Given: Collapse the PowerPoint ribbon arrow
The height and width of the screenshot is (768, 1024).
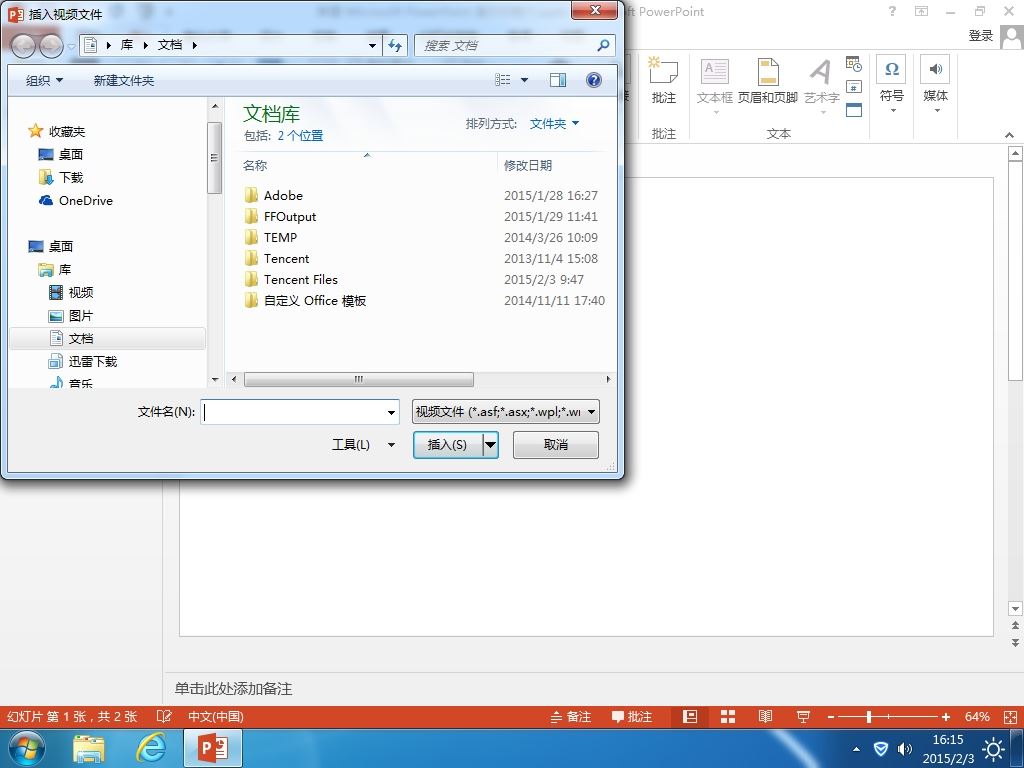Looking at the screenshot, I should pos(1009,135).
